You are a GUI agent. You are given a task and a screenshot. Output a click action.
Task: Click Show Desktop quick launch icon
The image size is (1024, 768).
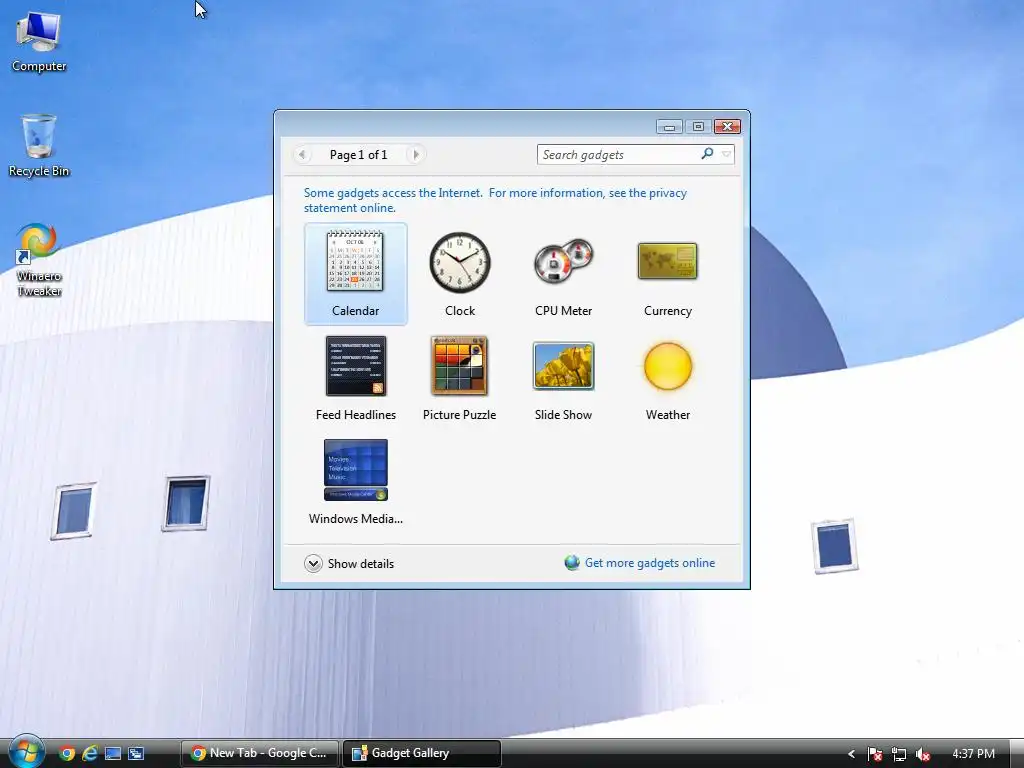(x=113, y=754)
